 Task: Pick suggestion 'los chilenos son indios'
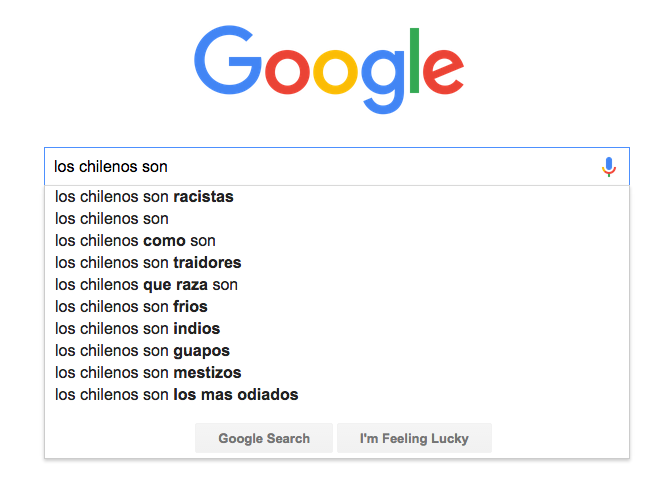click(337, 329)
